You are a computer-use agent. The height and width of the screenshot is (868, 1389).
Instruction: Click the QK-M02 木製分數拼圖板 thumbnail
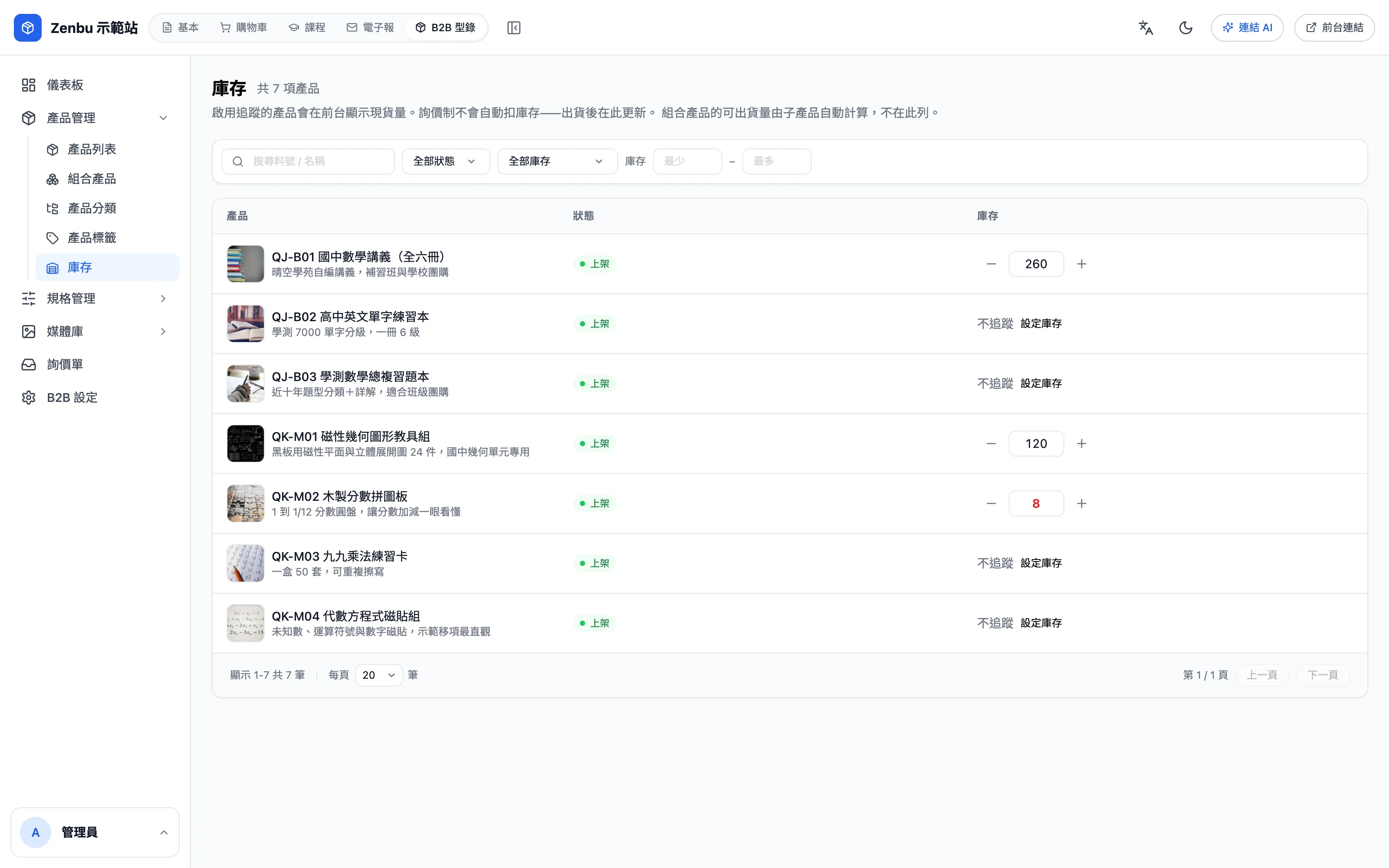coord(246,503)
